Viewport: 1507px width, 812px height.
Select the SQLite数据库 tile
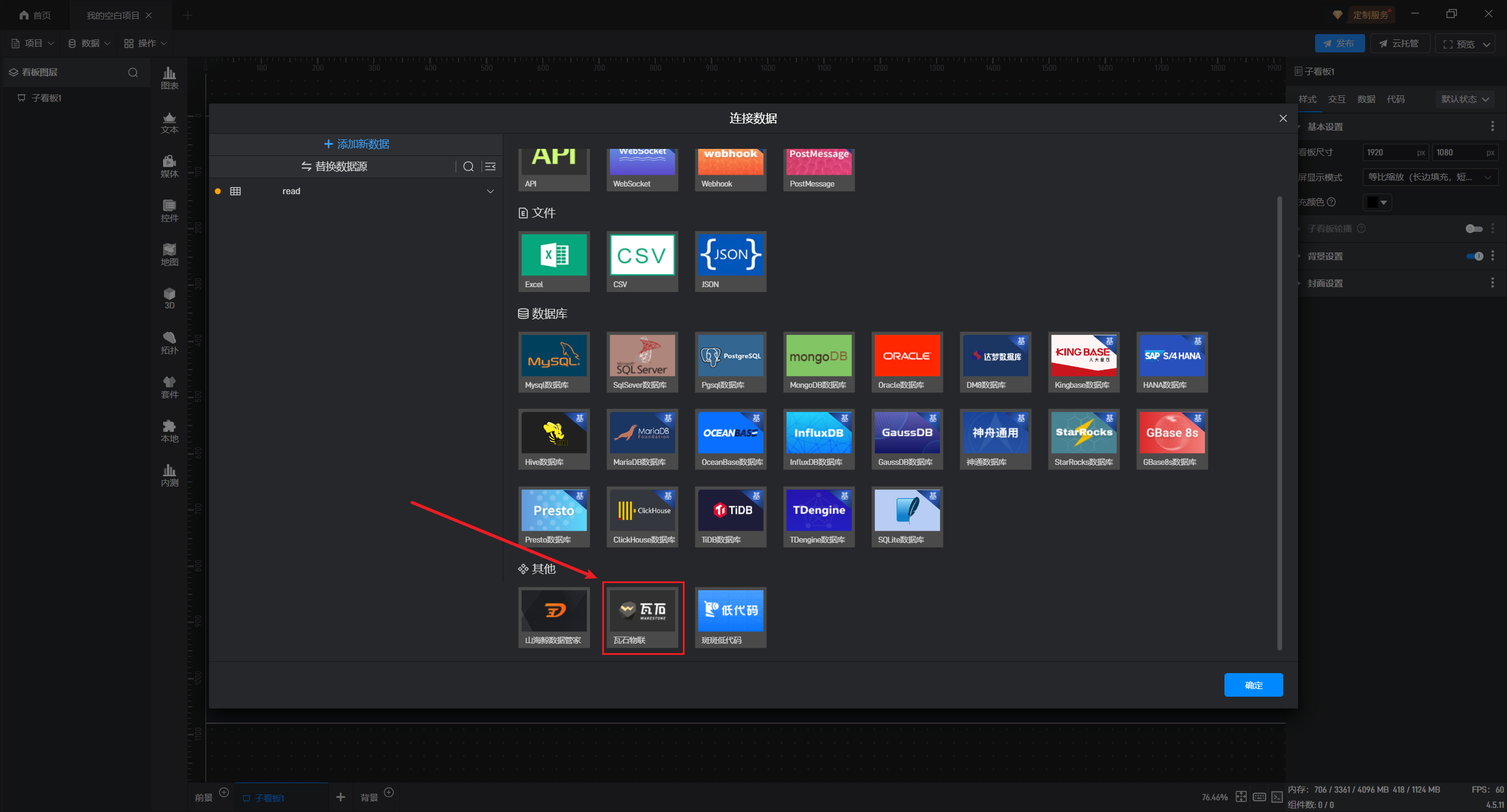click(907, 517)
